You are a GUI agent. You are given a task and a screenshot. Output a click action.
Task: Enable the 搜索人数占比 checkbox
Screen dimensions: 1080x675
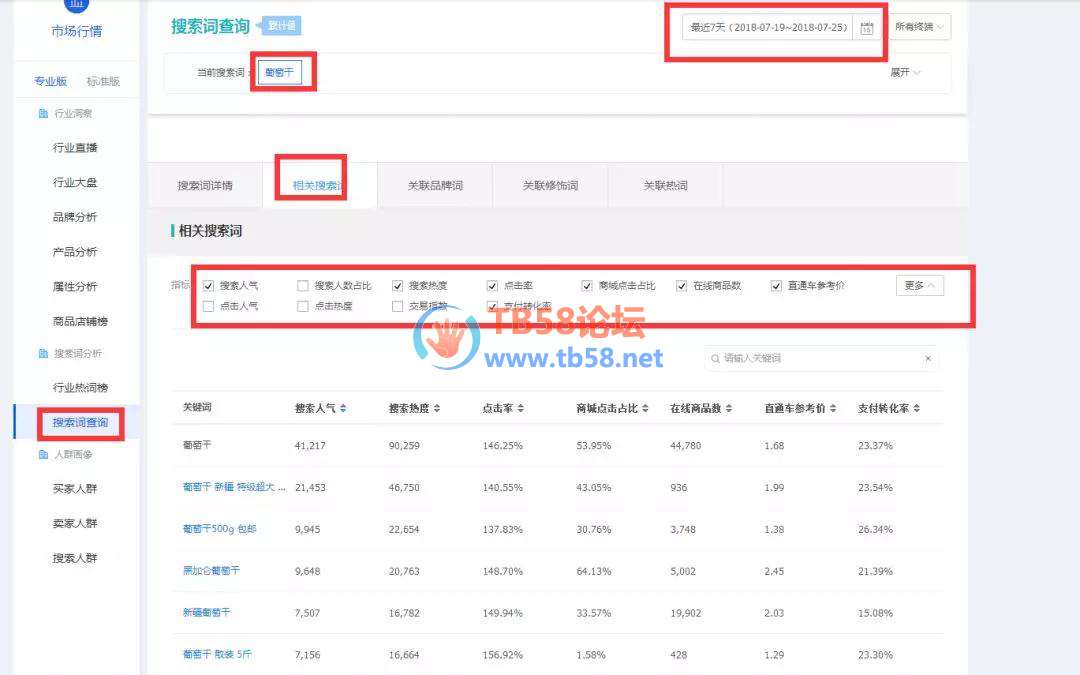click(x=303, y=286)
